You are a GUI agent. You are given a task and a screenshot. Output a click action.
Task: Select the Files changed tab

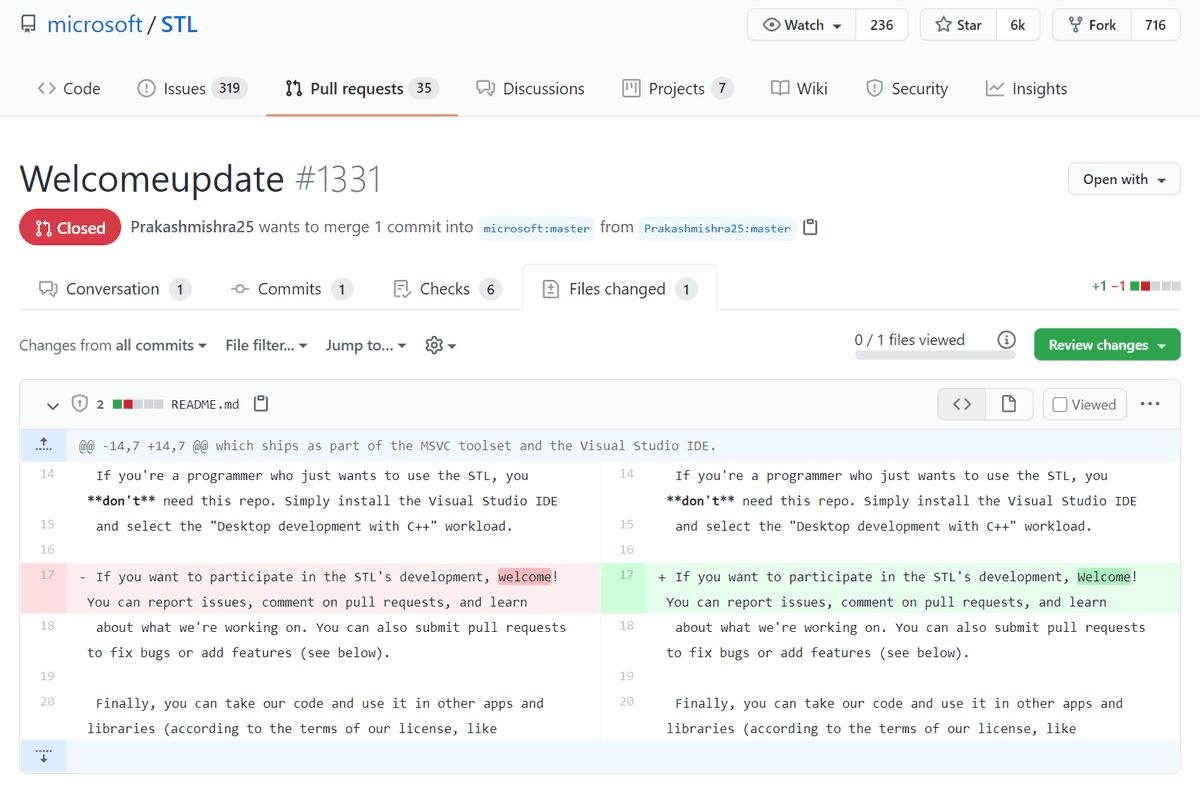pos(619,289)
